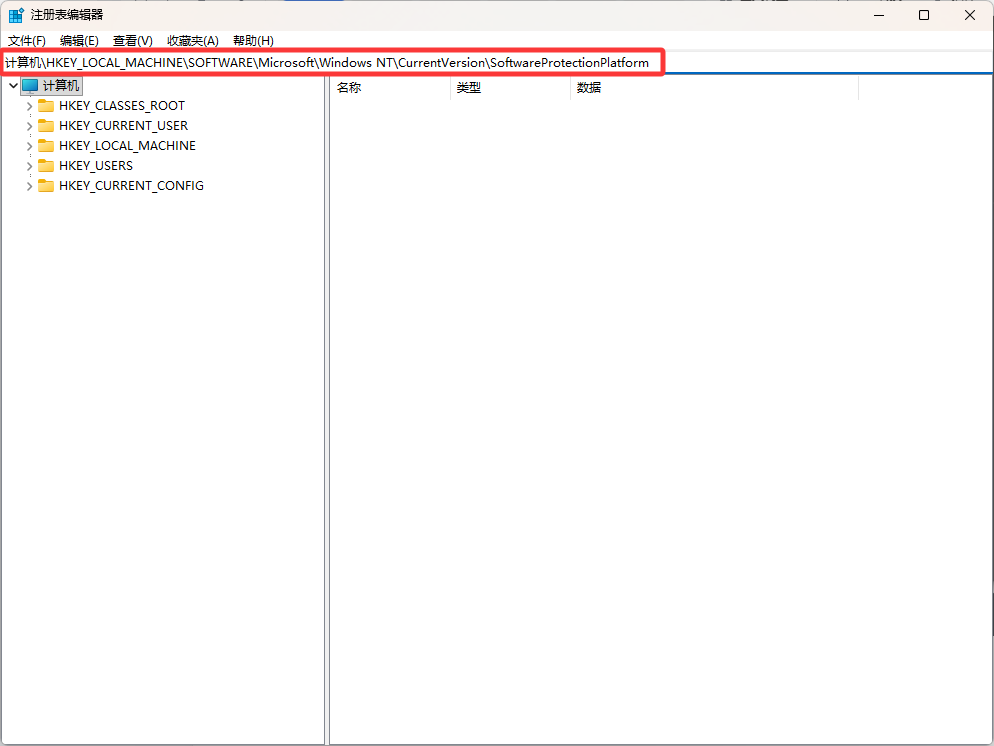Collapse the 计算机 root node
Image resolution: width=994 pixels, height=746 pixels.
pyautogui.click(x=12, y=86)
